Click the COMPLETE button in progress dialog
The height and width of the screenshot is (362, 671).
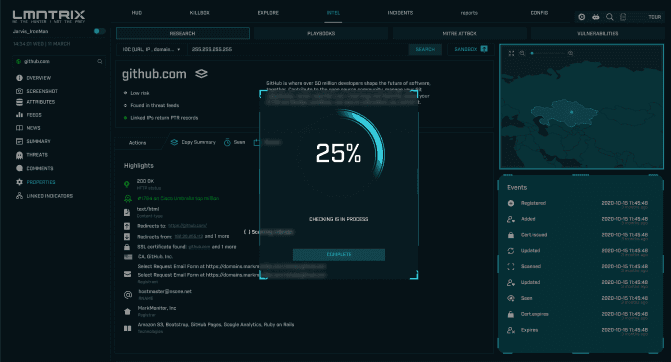click(x=338, y=255)
